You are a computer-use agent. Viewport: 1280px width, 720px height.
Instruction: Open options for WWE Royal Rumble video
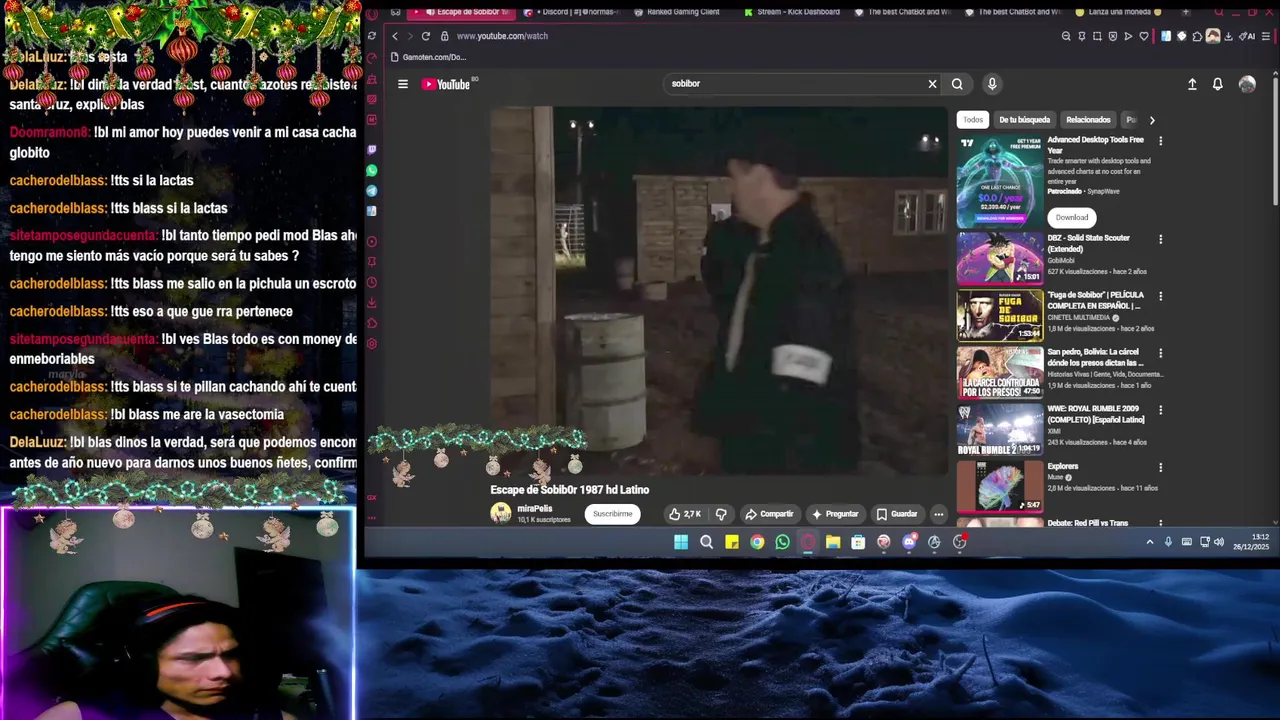(x=1160, y=410)
